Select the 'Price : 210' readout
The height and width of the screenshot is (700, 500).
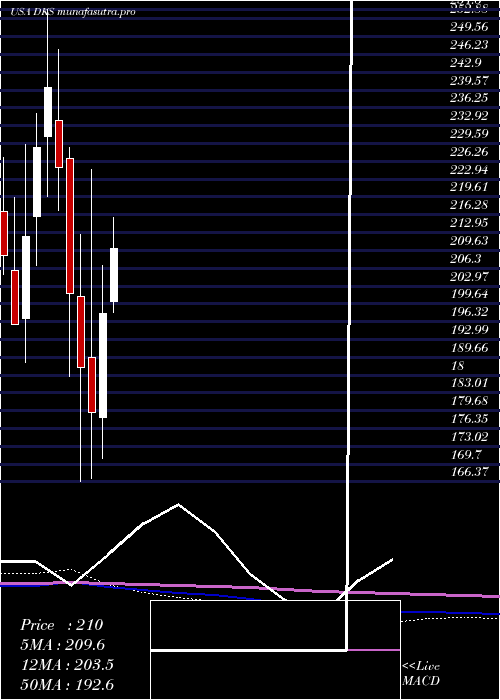click(x=62, y=625)
